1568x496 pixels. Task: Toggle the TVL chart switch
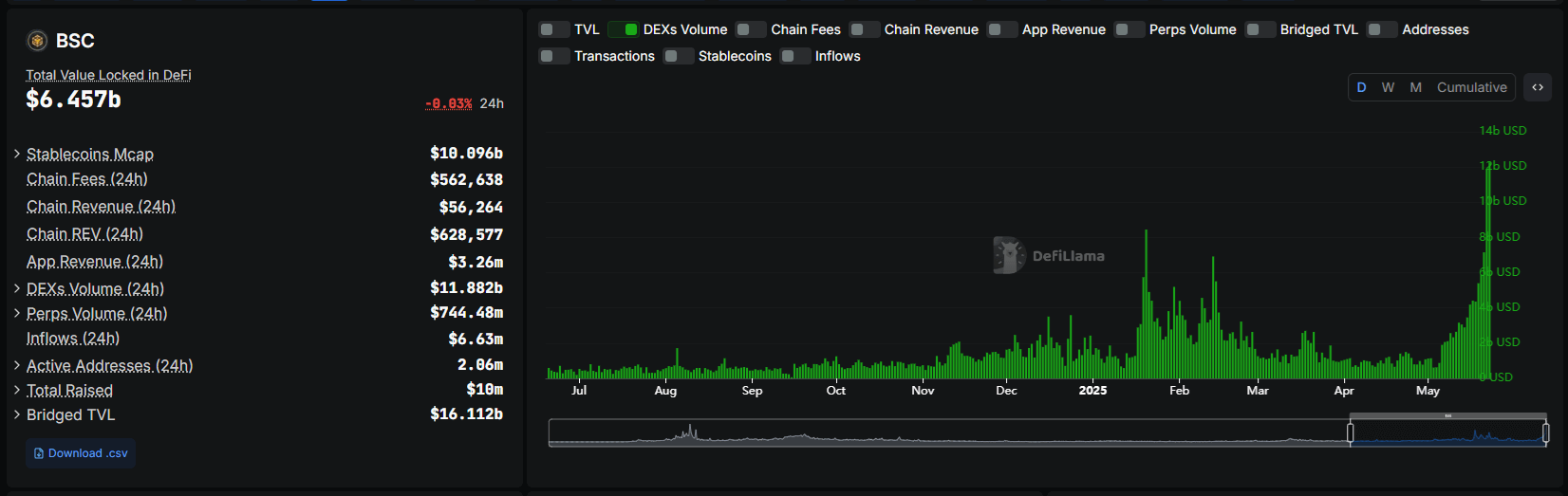[554, 29]
